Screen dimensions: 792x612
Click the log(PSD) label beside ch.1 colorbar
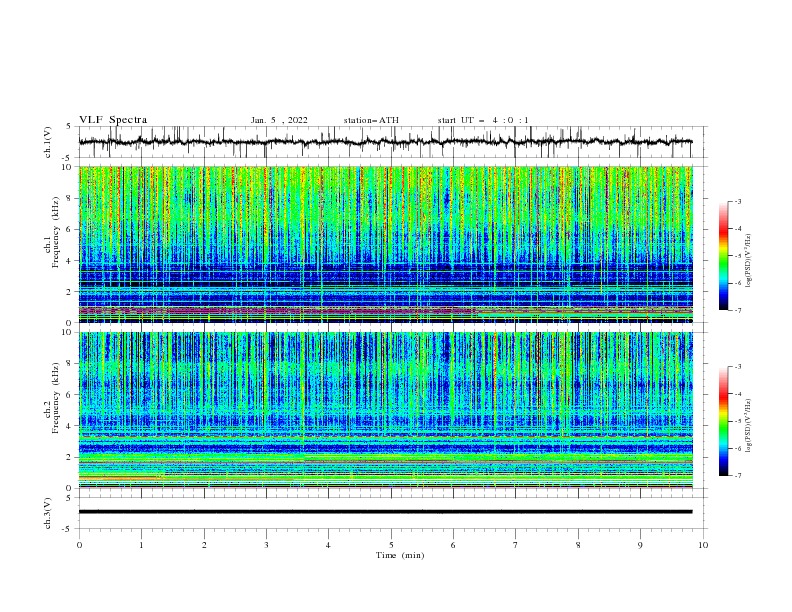pyautogui.click(x=748, y=261)
